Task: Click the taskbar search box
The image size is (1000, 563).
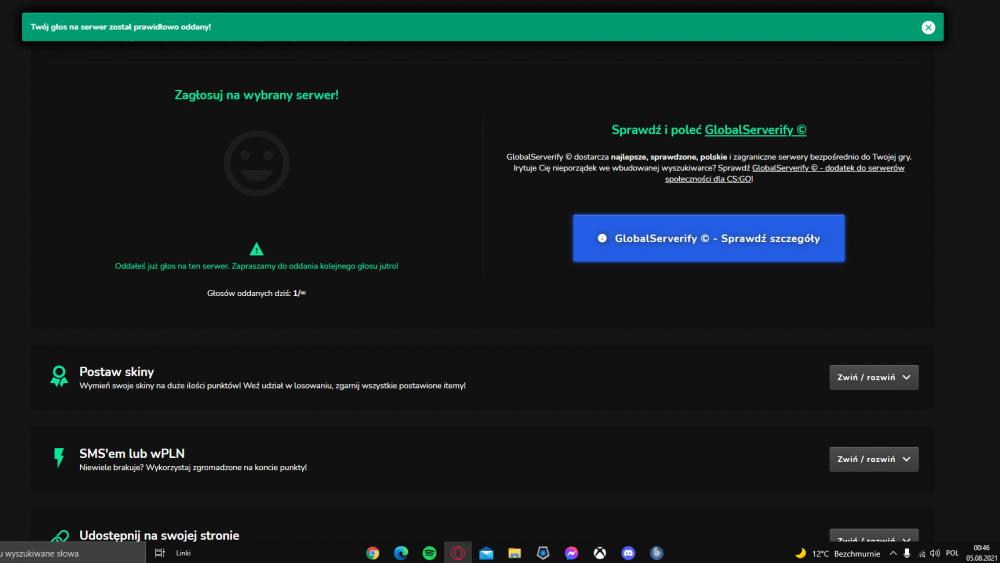Action: [73, 553]
